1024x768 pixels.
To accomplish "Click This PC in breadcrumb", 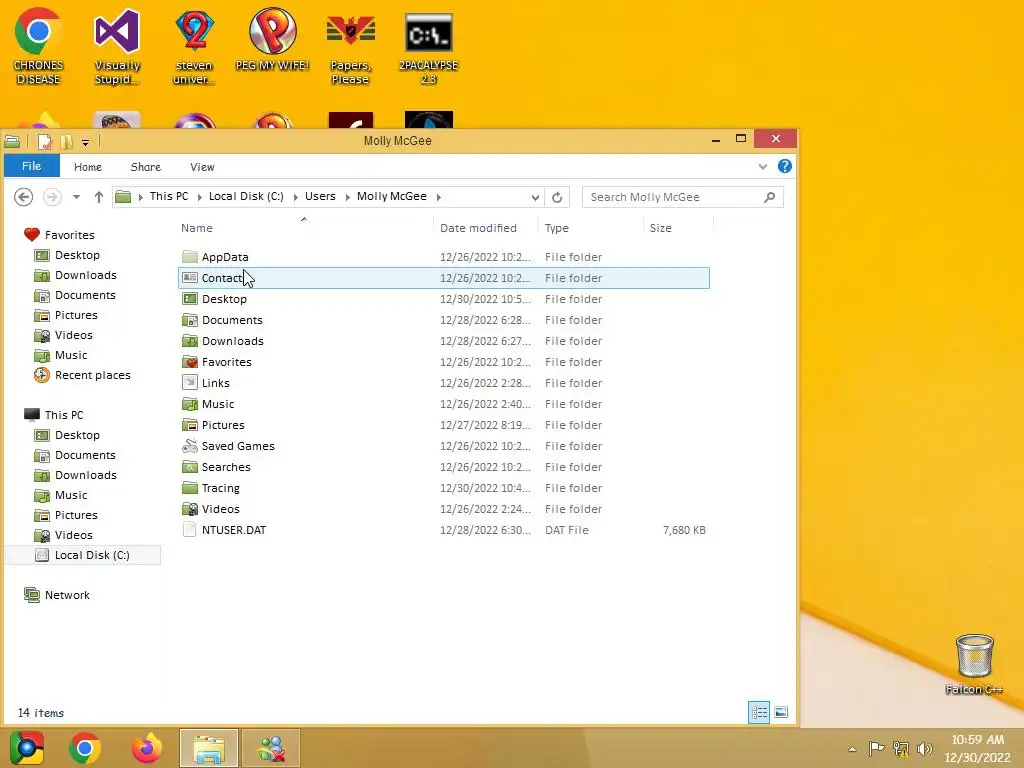I will click(x=168, y=196).
